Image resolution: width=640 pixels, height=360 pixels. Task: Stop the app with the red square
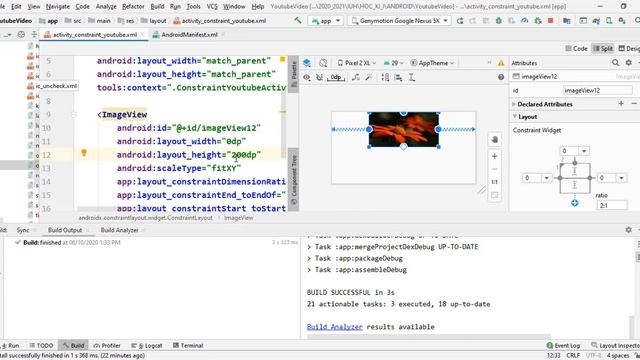coord(550,20)
